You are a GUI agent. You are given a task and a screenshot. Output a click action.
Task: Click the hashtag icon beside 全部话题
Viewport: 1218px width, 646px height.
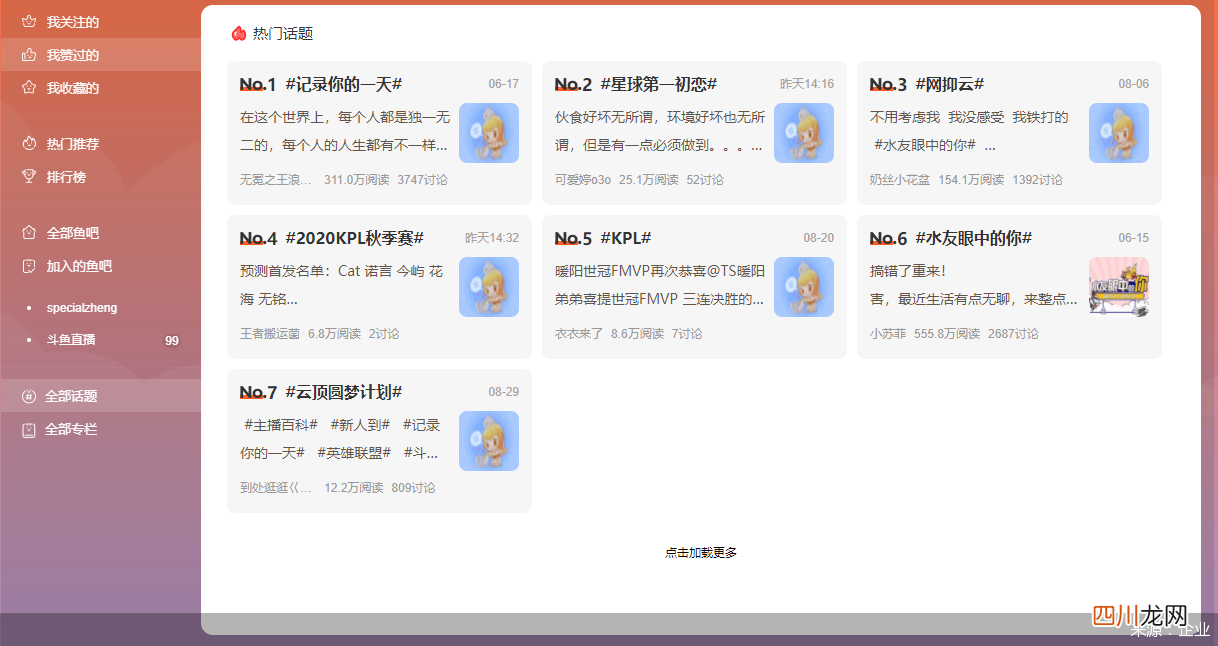tap(29, 396)
